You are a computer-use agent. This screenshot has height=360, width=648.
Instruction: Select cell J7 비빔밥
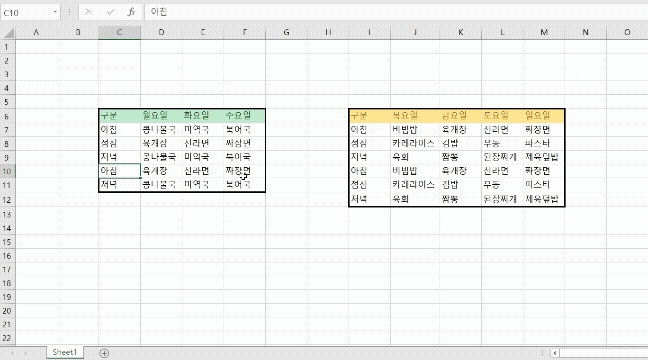(415, 130)
